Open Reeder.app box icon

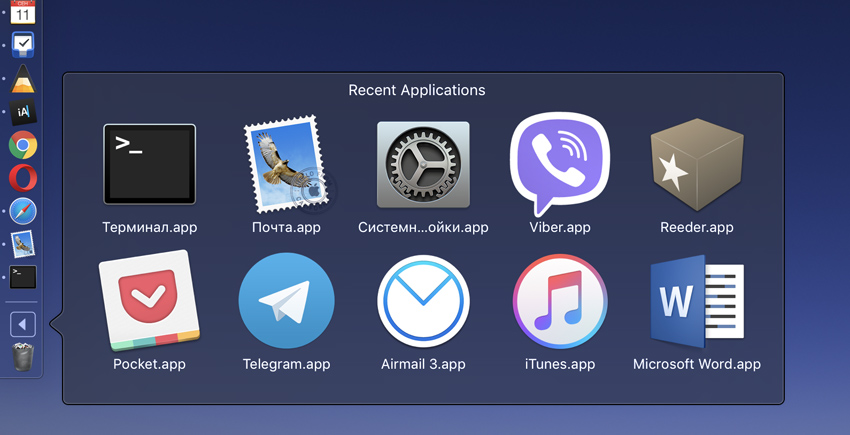tap(697, 164)
